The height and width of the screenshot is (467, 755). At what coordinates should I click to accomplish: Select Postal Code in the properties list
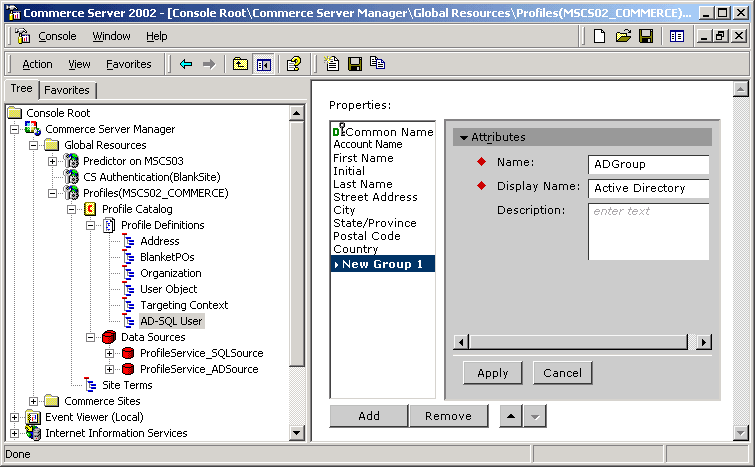[x=366, y=236]
